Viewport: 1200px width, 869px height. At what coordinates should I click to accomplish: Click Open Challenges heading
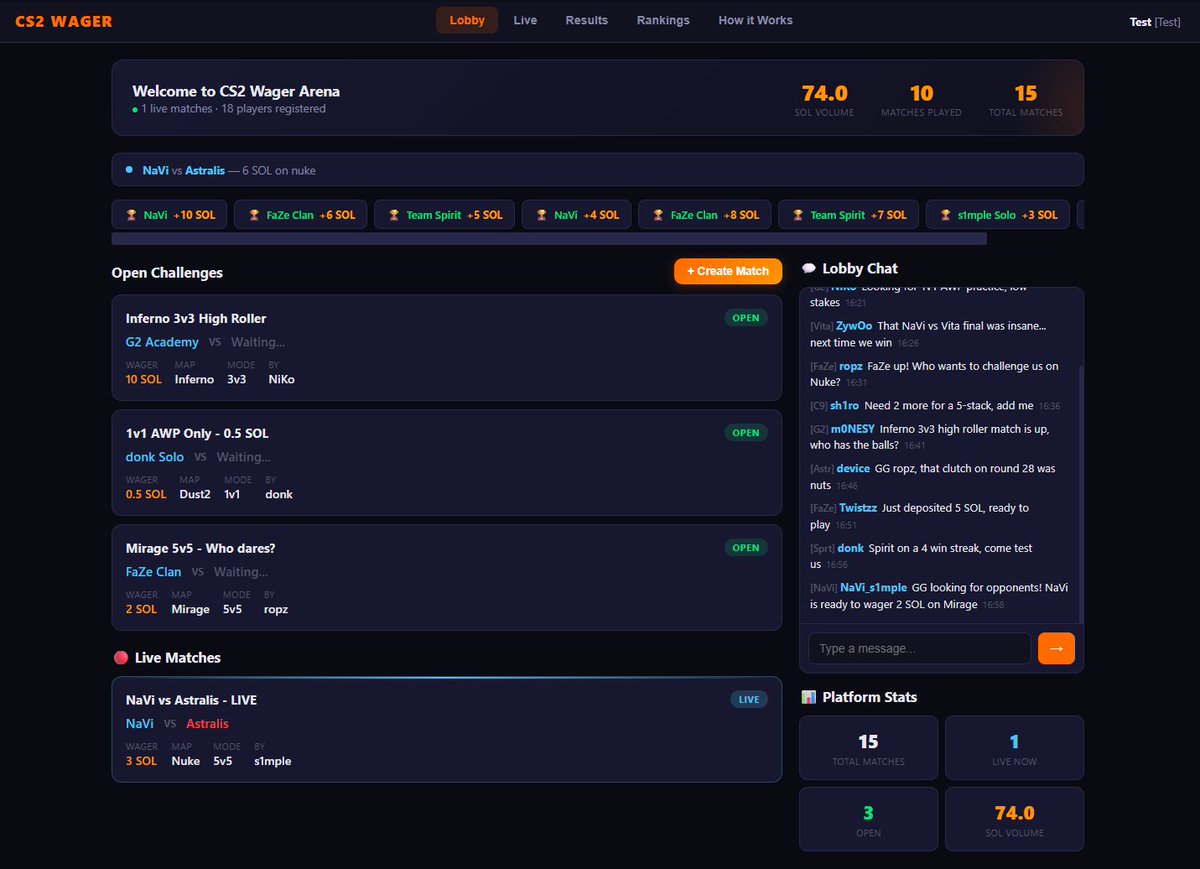[x=167, y=273]
